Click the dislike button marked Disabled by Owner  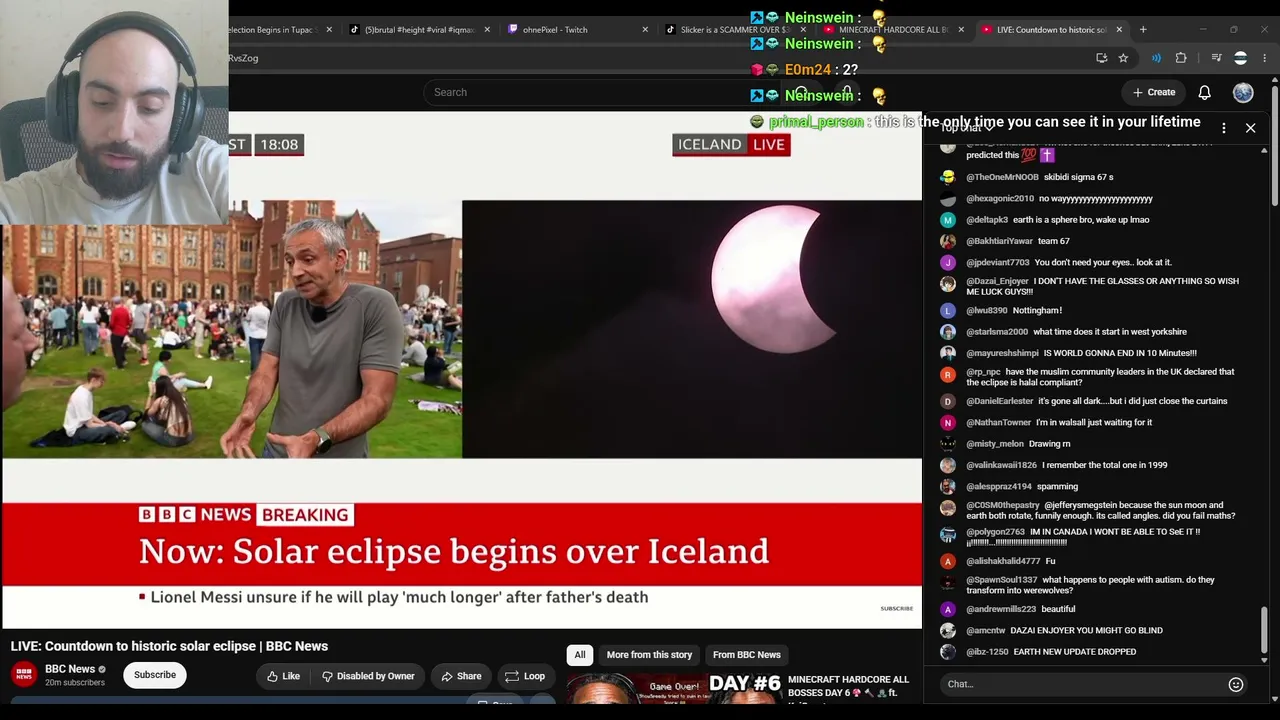(x=367, y=676)
